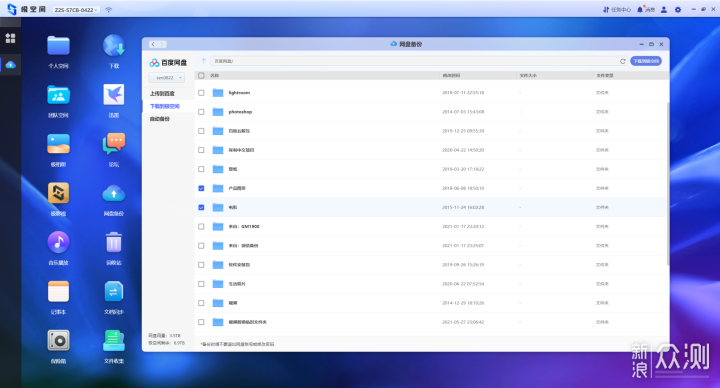
Task: Sort by the file type column header
Action: (605, 75)
